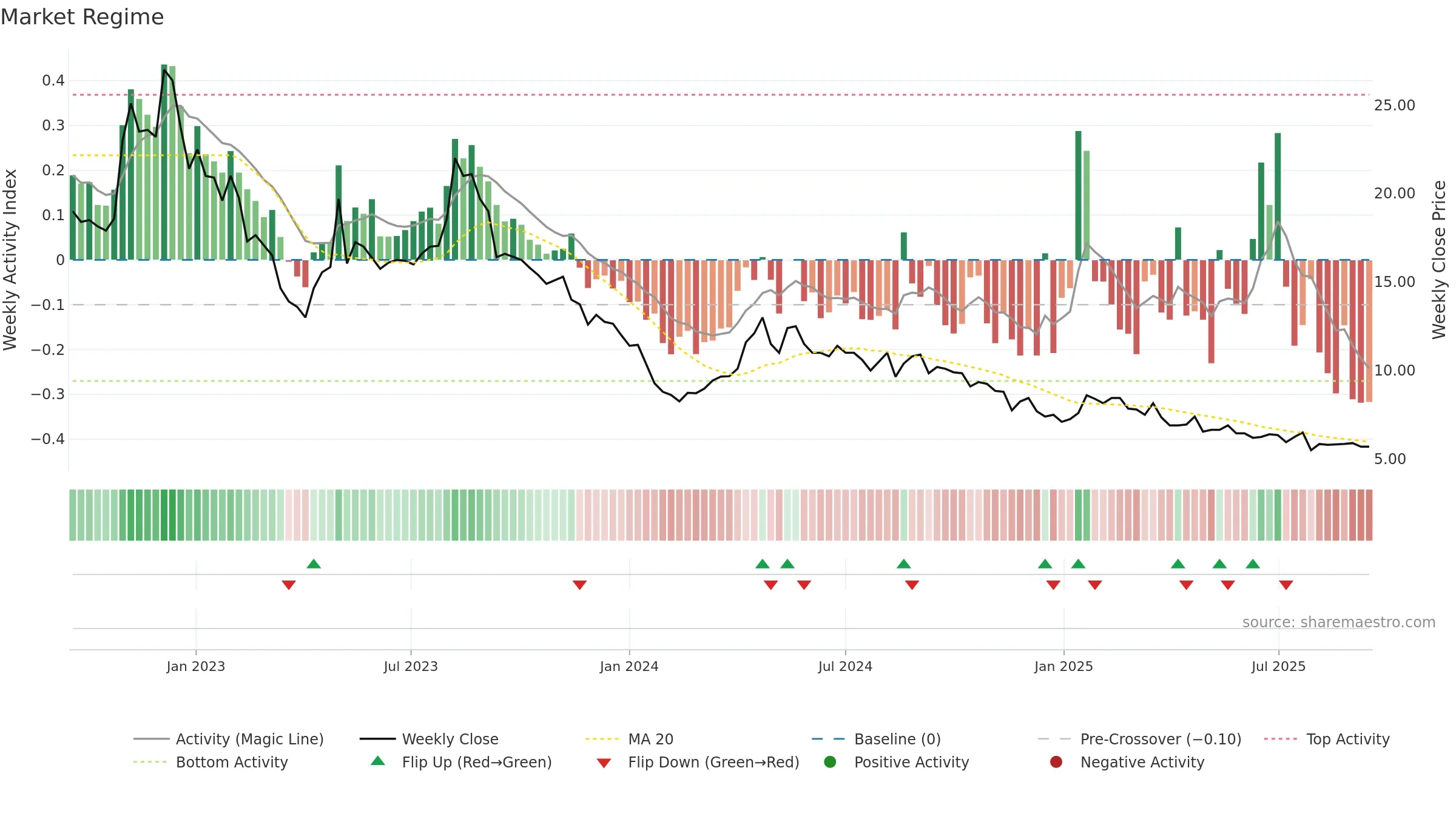
Task: Click the Positive Activity green circle legend icon
Action: tap(830, 762)
